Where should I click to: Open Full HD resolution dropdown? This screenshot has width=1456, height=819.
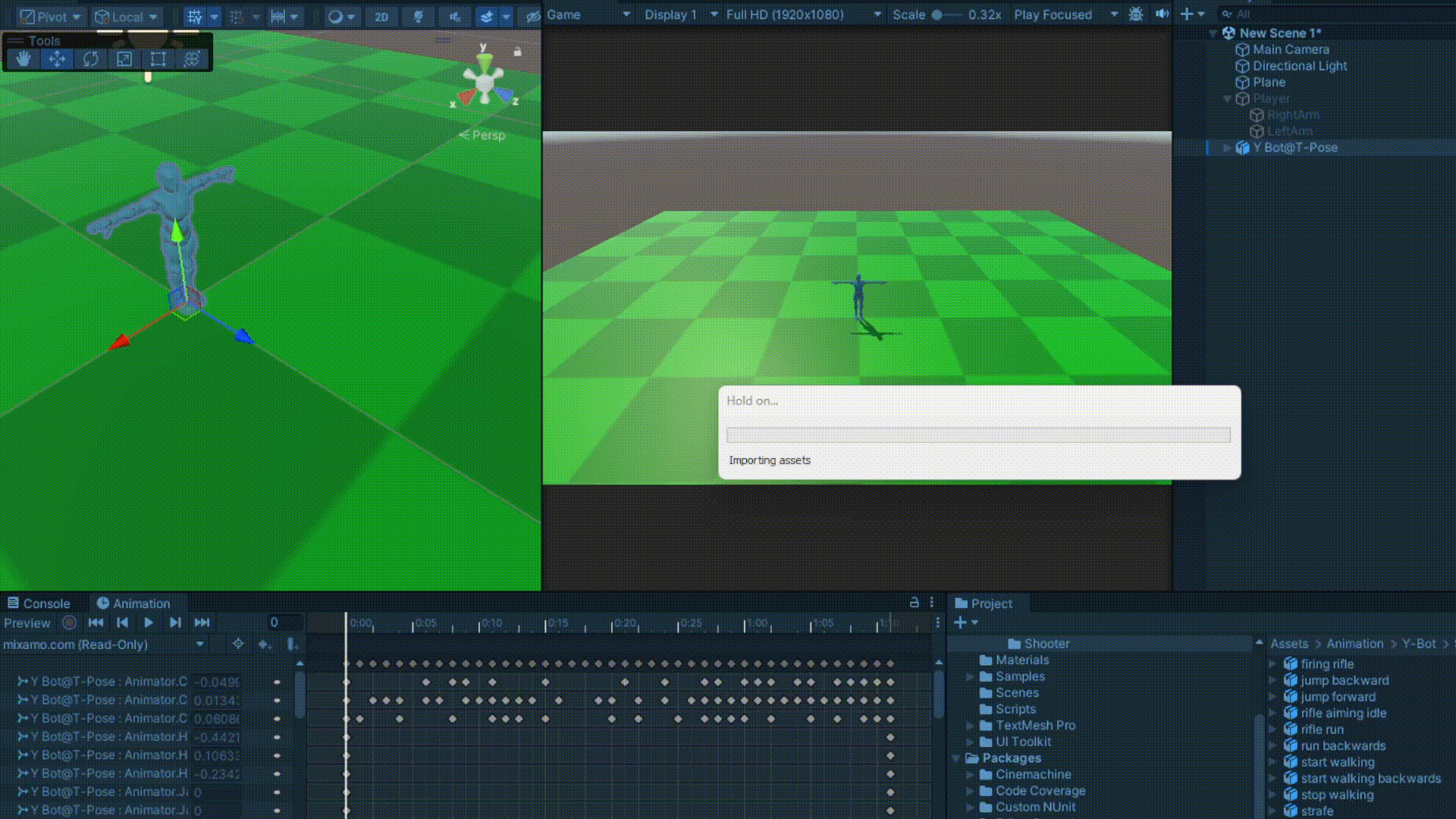point(804,14)
